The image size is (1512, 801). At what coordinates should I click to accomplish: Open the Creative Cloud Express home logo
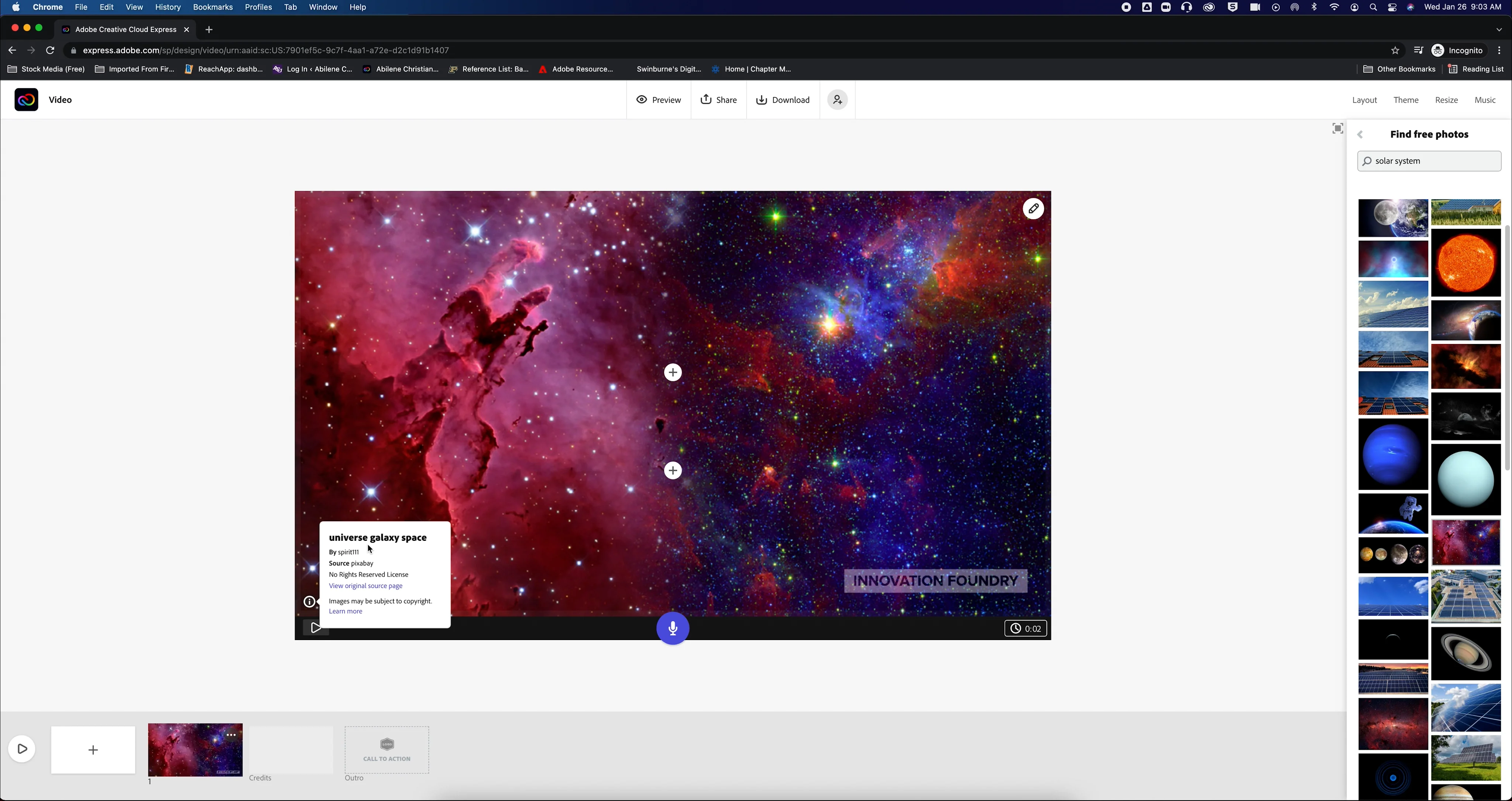[27, 100]
